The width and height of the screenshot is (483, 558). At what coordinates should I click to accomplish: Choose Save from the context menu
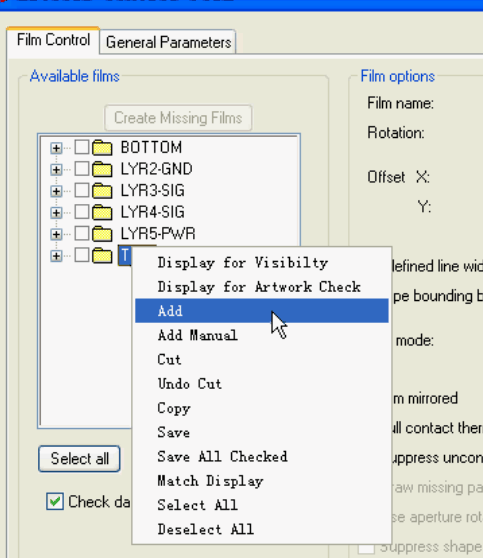coord(262,432)
